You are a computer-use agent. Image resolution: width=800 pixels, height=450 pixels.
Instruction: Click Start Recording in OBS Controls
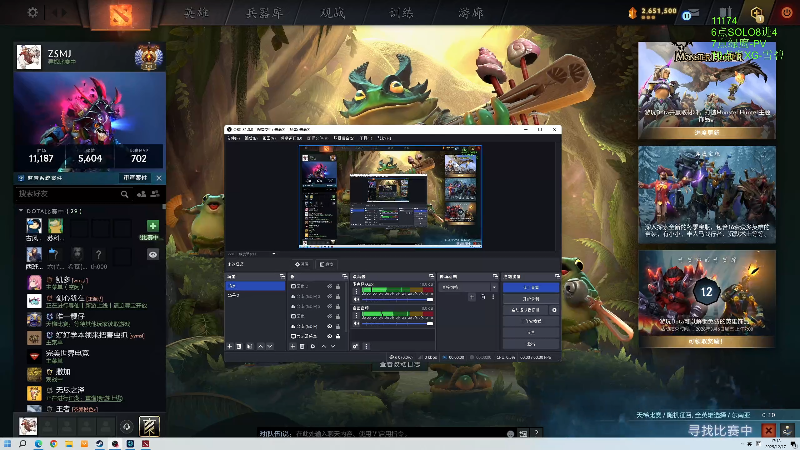(x=531, y=298)
